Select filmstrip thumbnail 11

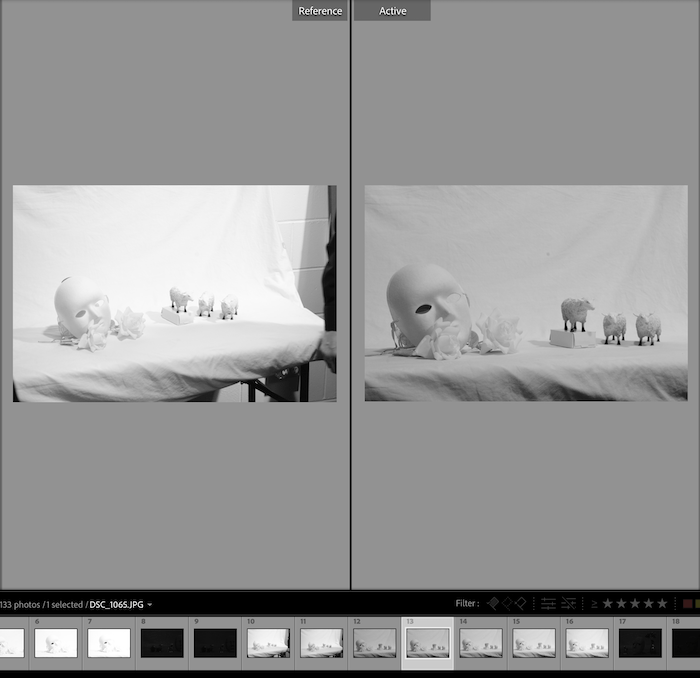321,643
